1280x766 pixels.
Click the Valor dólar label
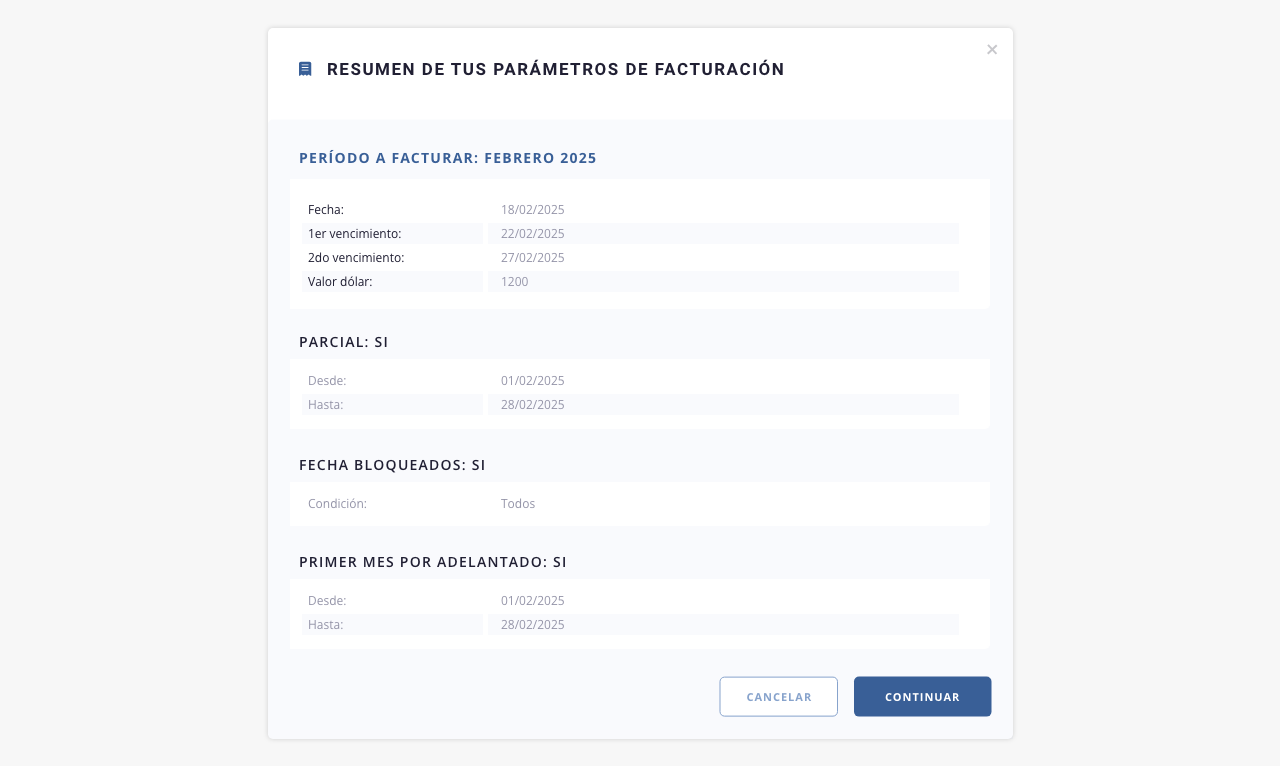coord(340,282)
